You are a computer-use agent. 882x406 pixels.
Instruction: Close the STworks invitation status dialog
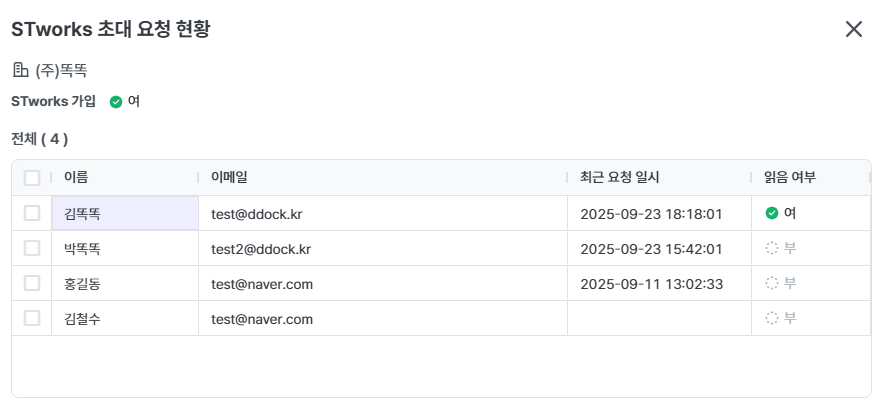point(853,29)
